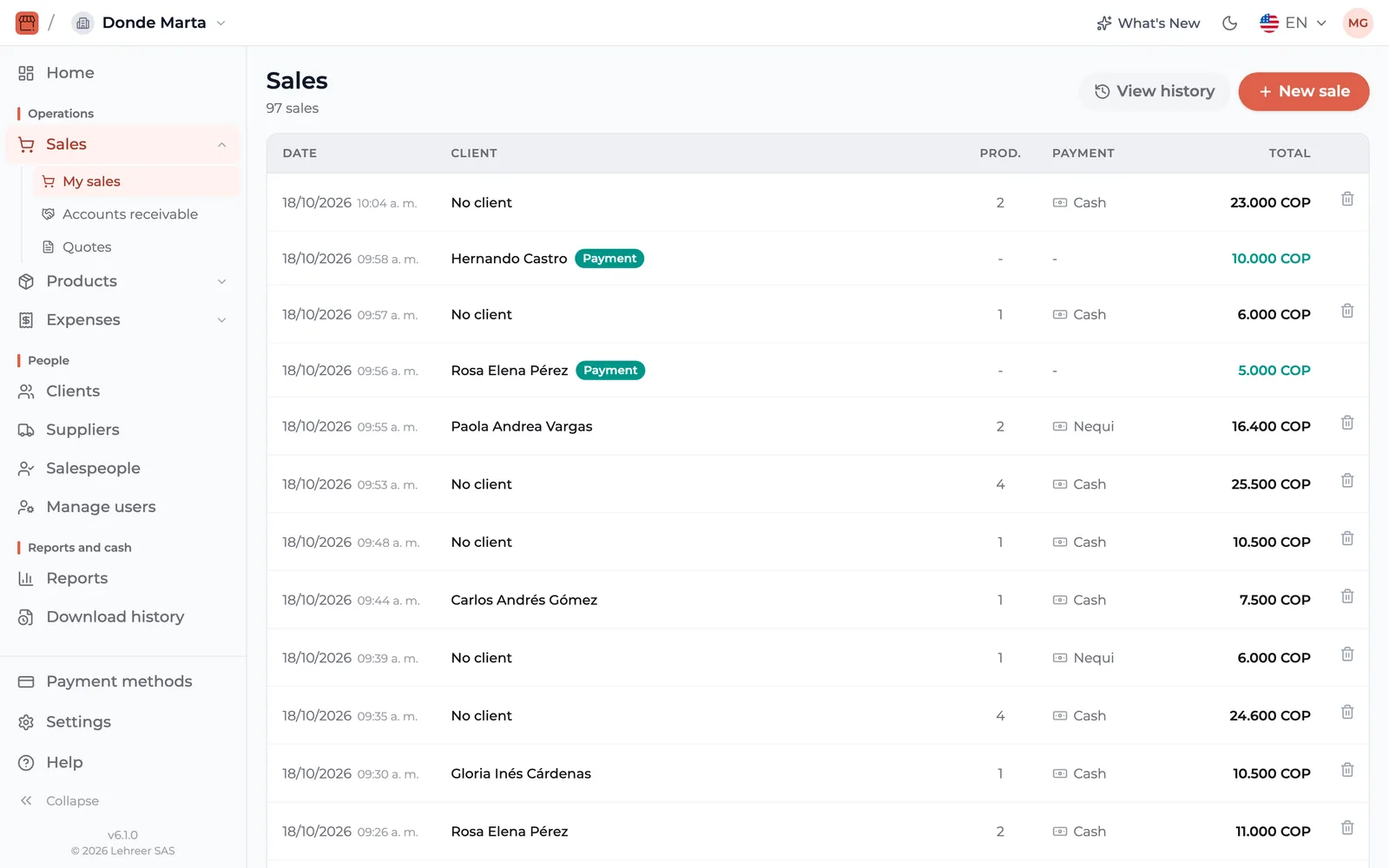This screenshot has height=868, width=1389.
Task: Click the 10.000 COP total
Action: coord(1271,259)
